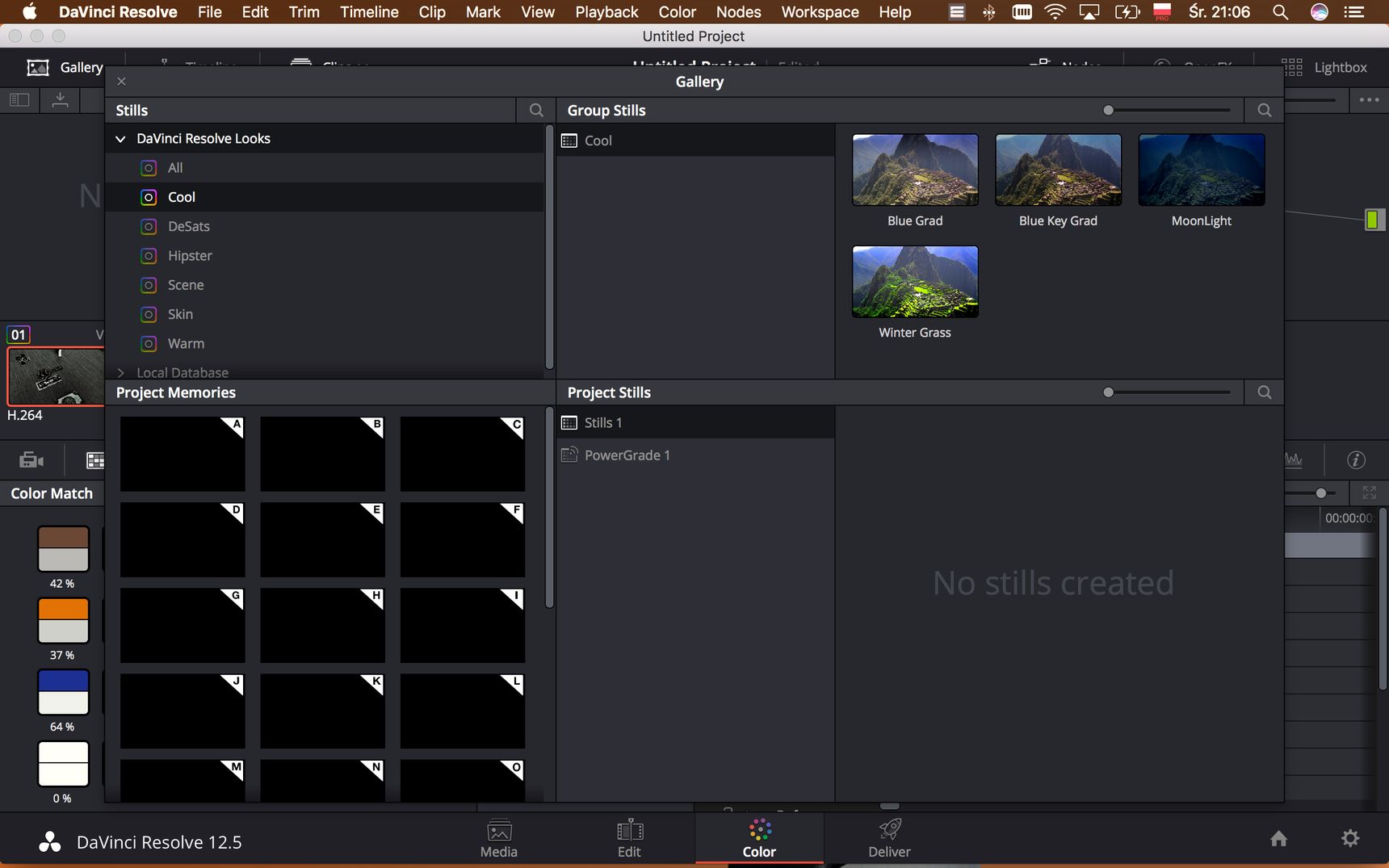Click the Bluetooth menu bar icon
Viewport: 1389px width, 868px height.
click(x=988, y=12)
